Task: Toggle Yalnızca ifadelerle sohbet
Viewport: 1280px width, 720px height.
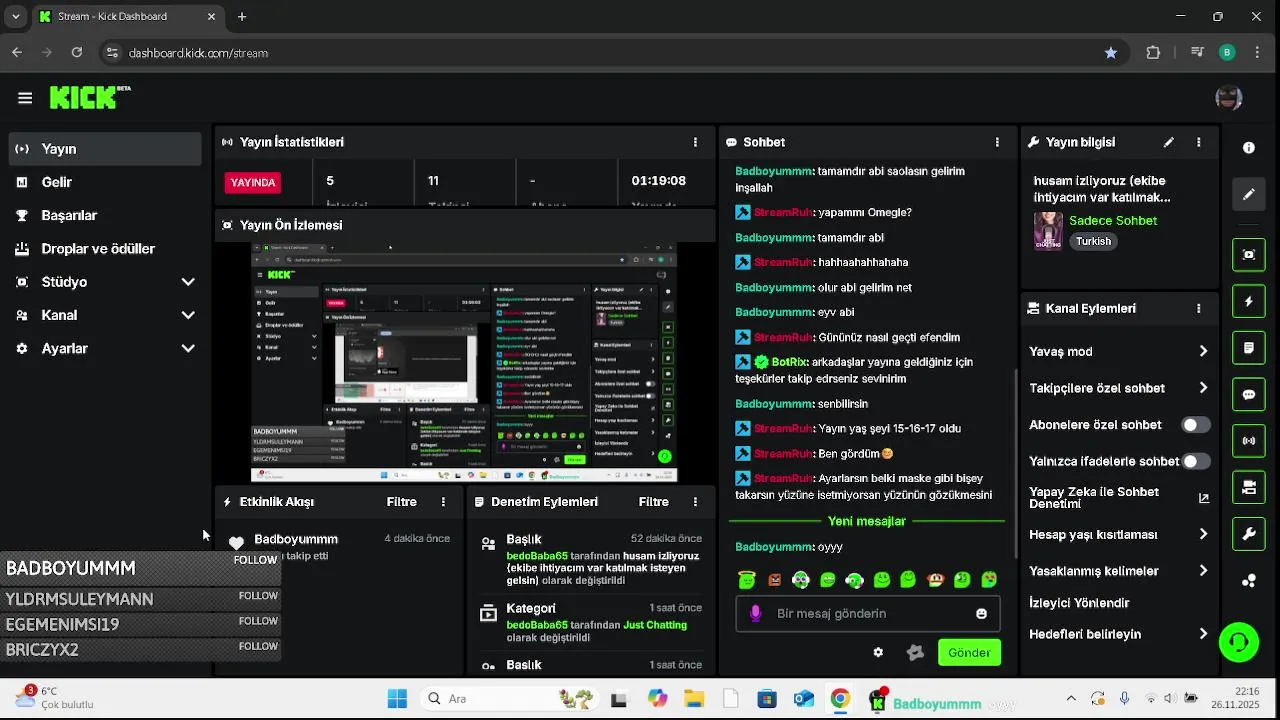Action: click(1196, 461)
